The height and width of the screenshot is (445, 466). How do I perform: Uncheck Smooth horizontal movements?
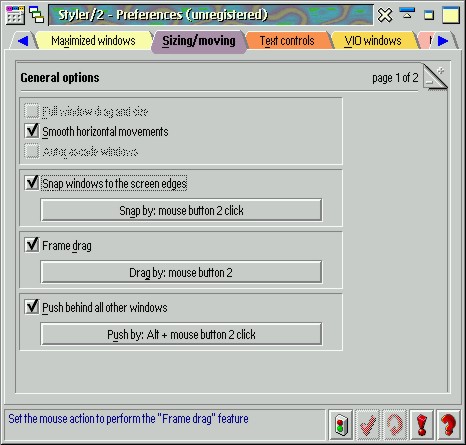coord(32,131)
